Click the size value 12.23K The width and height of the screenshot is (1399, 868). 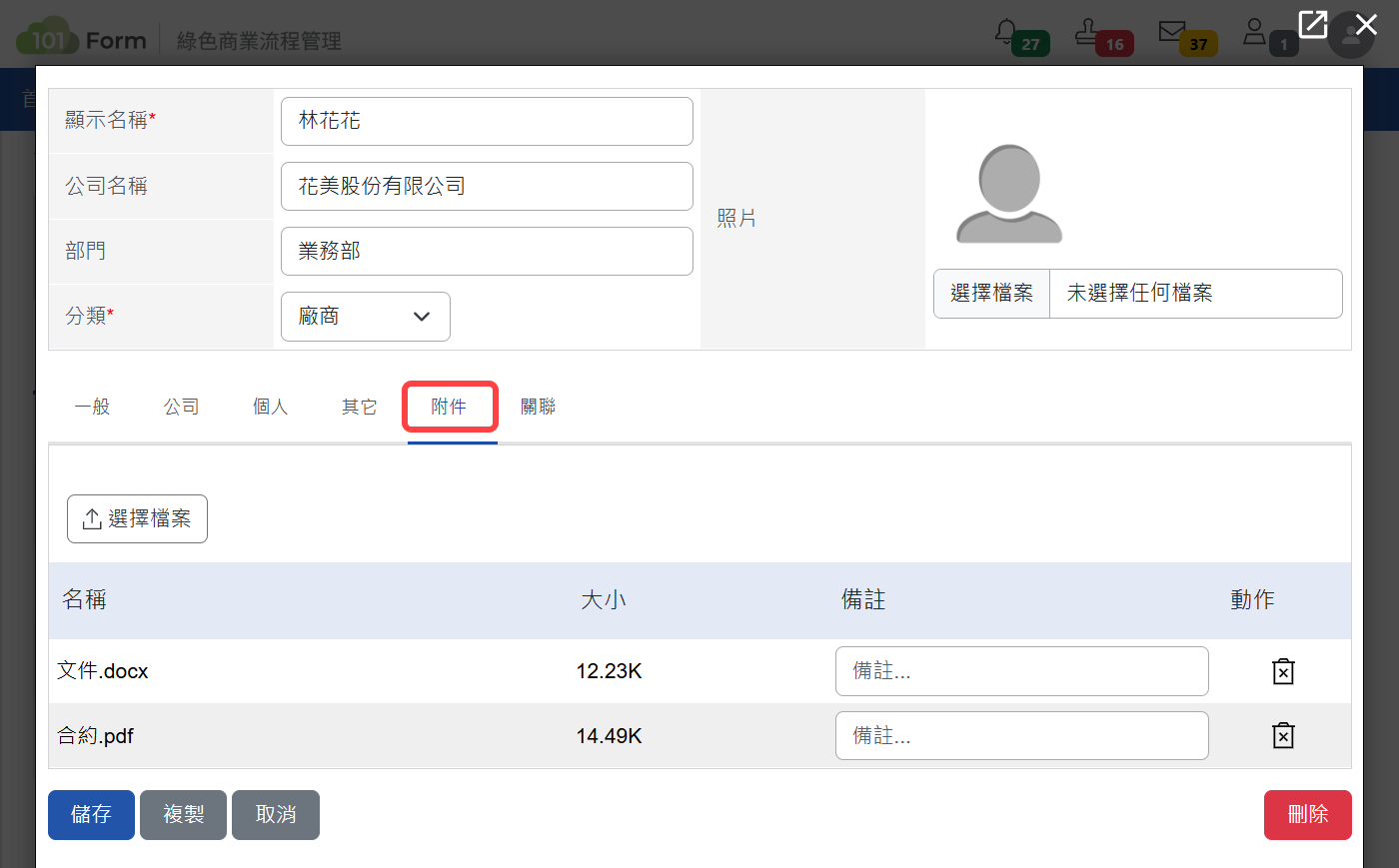click(610, 671)
